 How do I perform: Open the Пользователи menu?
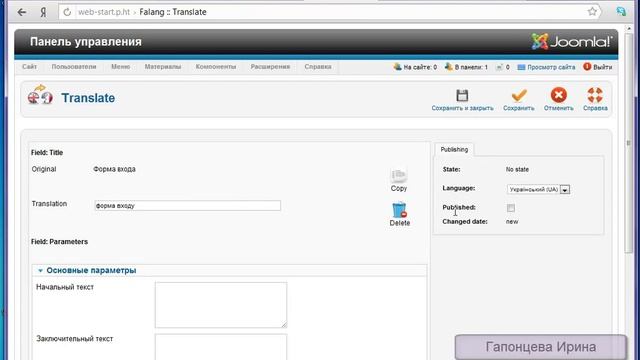pyautogui.click(x=74, y=67)
